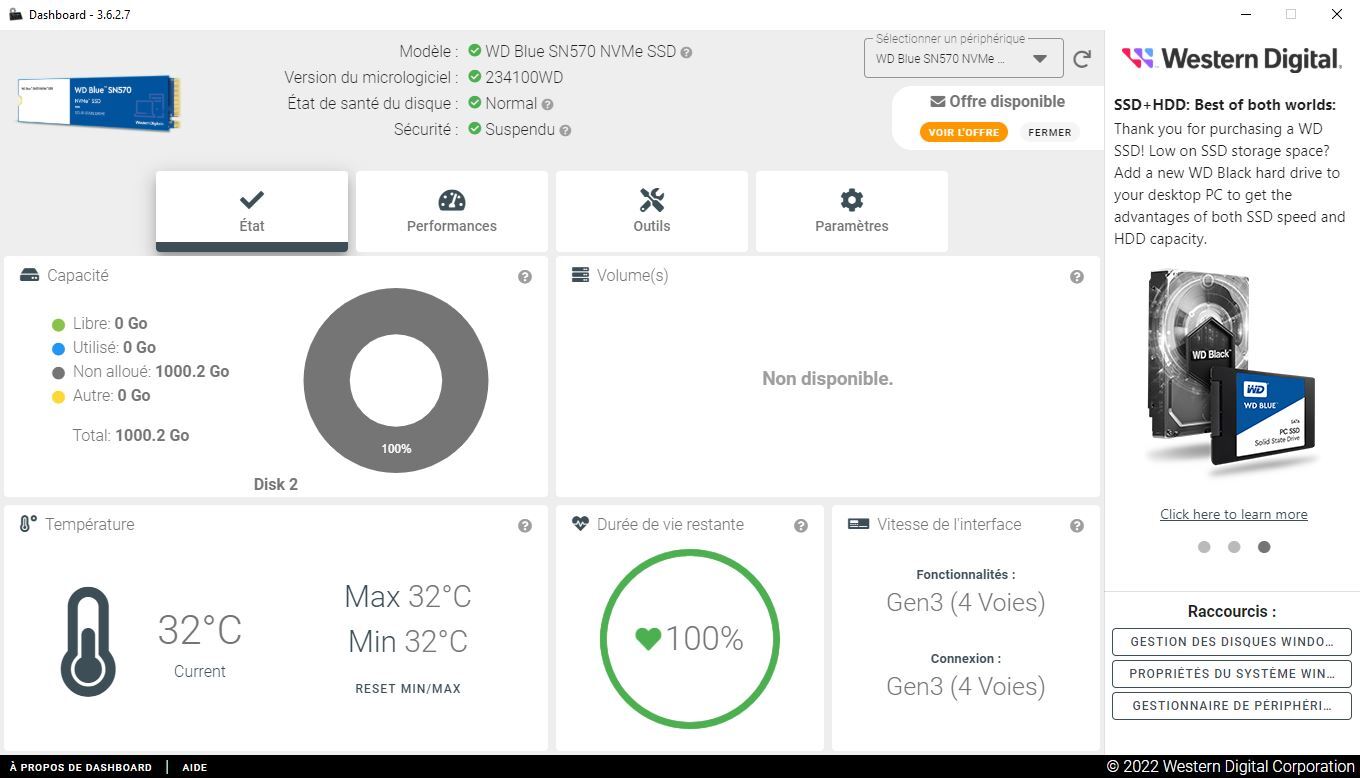Image resolution: width=1360 pixels, height=778 pixels.
Task: Select the second ad carousel dot
Action: tap(1234, 547)
